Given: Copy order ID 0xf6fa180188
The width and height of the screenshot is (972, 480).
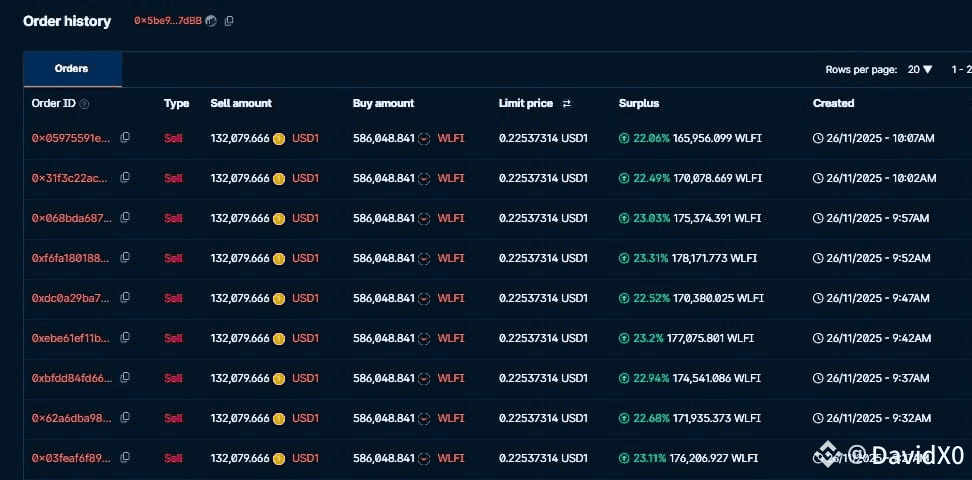Looking at the screenshot, I should click(125, 257).
